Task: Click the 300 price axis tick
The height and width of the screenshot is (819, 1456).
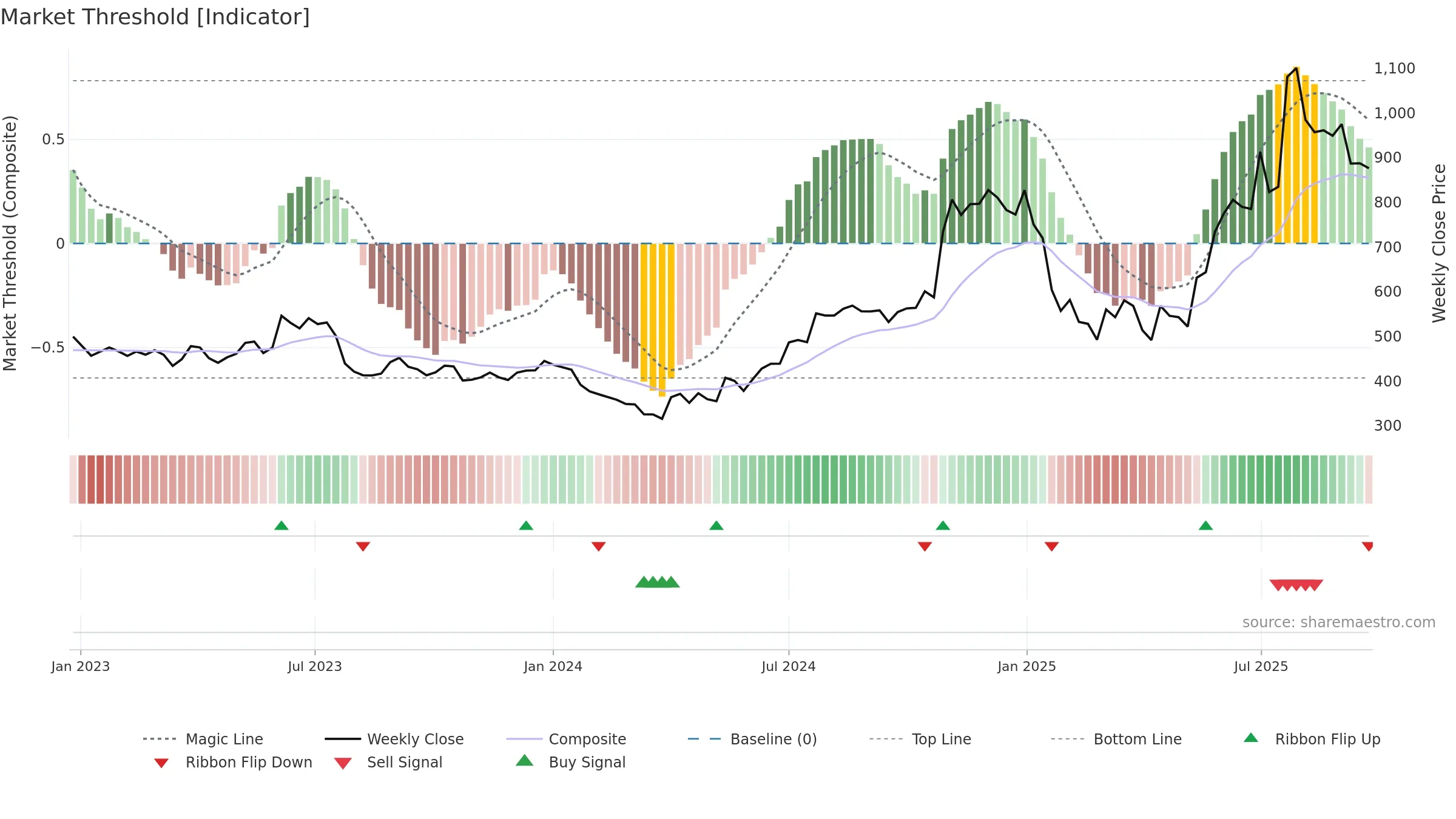Action: click(1388, 426)
